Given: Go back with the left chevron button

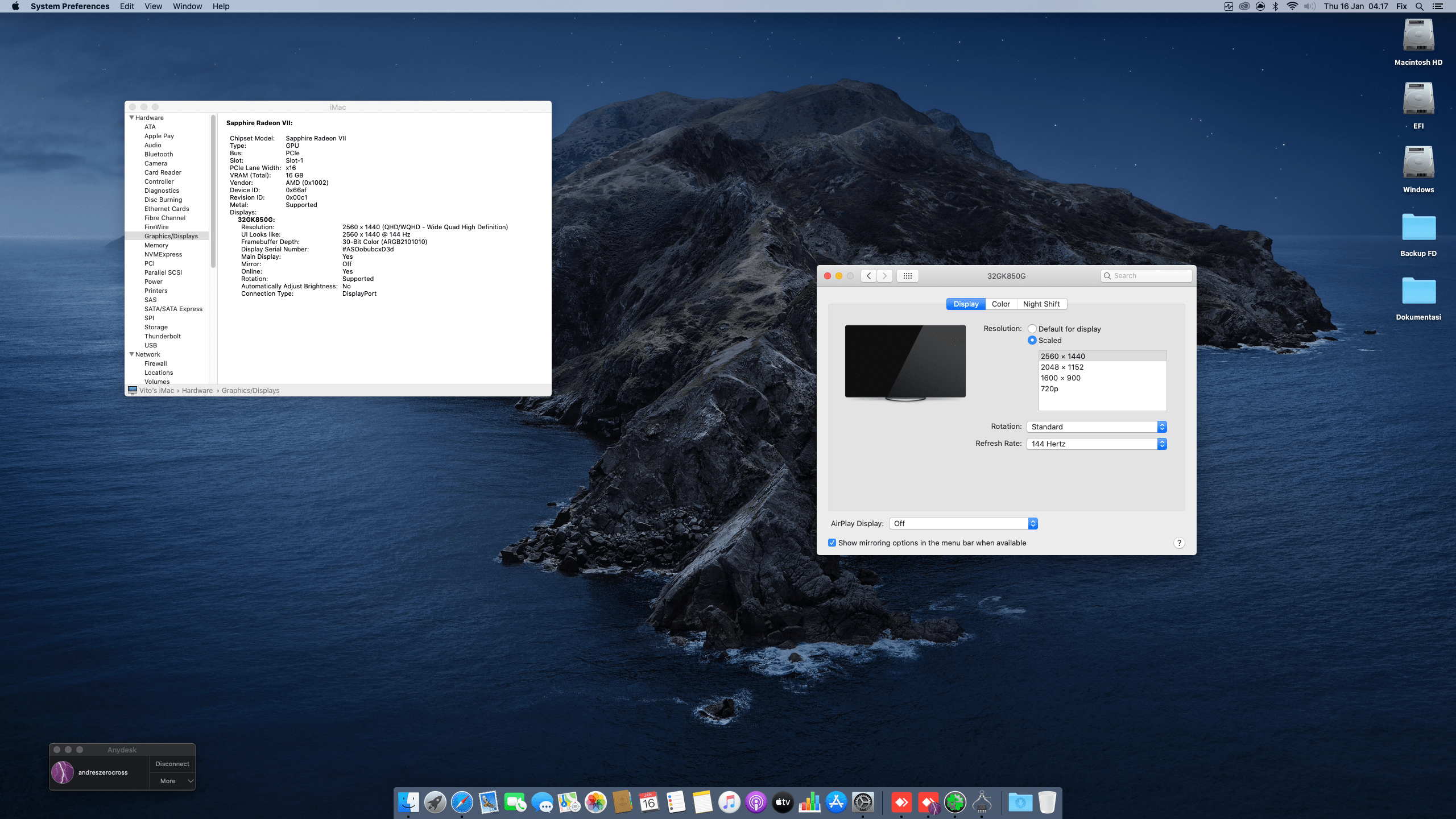Looking at the screenshot, I should click(x=868, y=276).
